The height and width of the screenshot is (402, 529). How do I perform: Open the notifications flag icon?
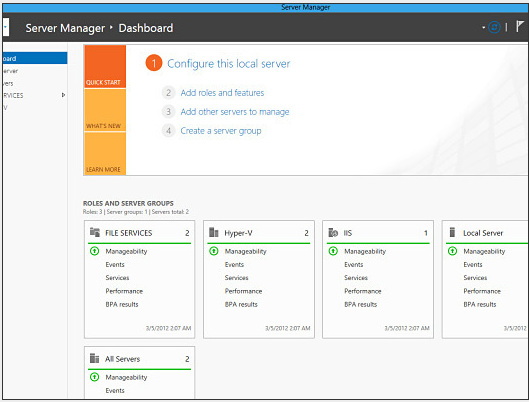(520, 27)
